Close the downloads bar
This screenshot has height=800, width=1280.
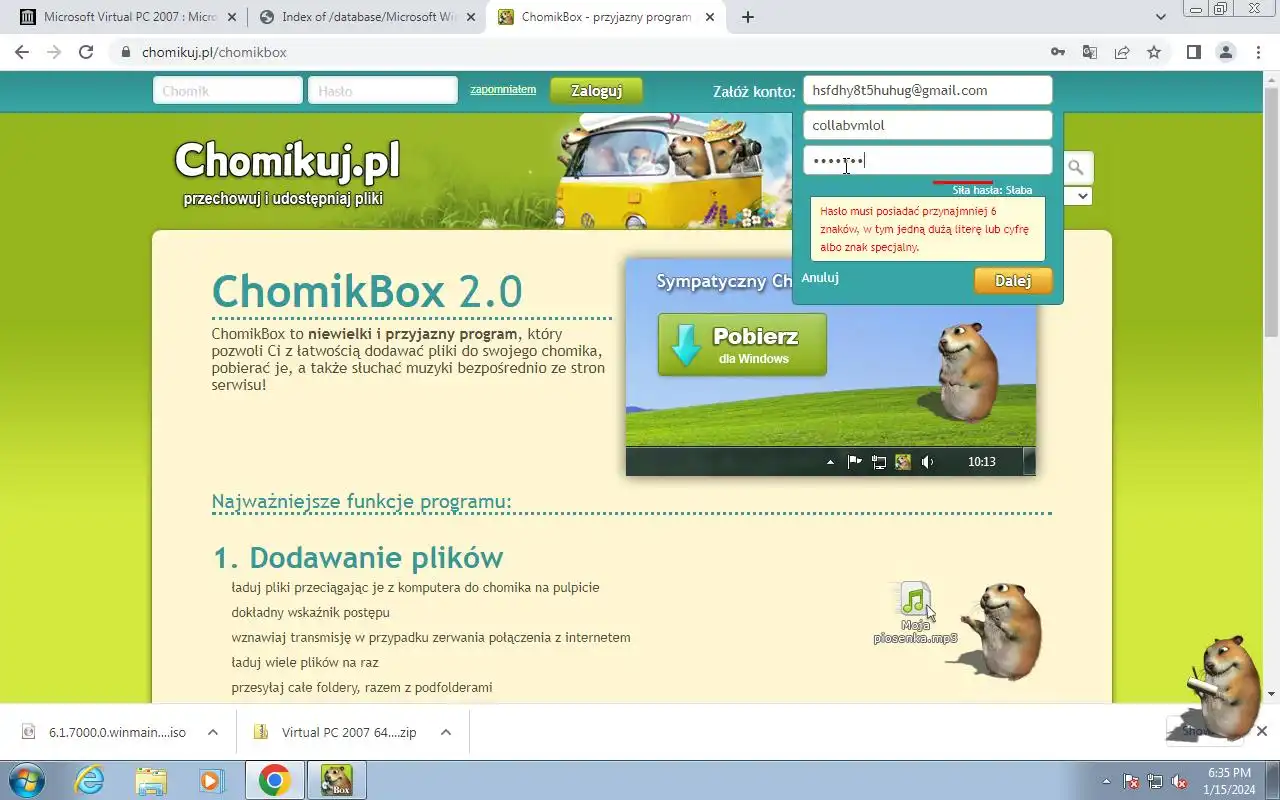[x=1262, y=731]
